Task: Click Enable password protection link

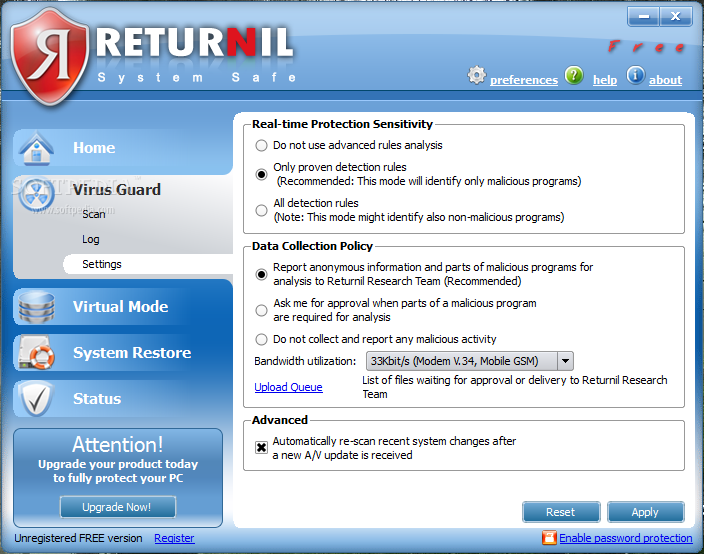Action: [625, 538]
